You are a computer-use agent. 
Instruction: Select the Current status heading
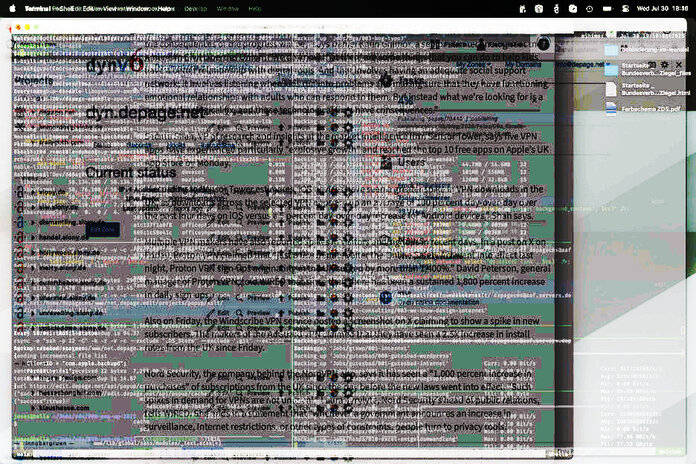coord(130,172)
